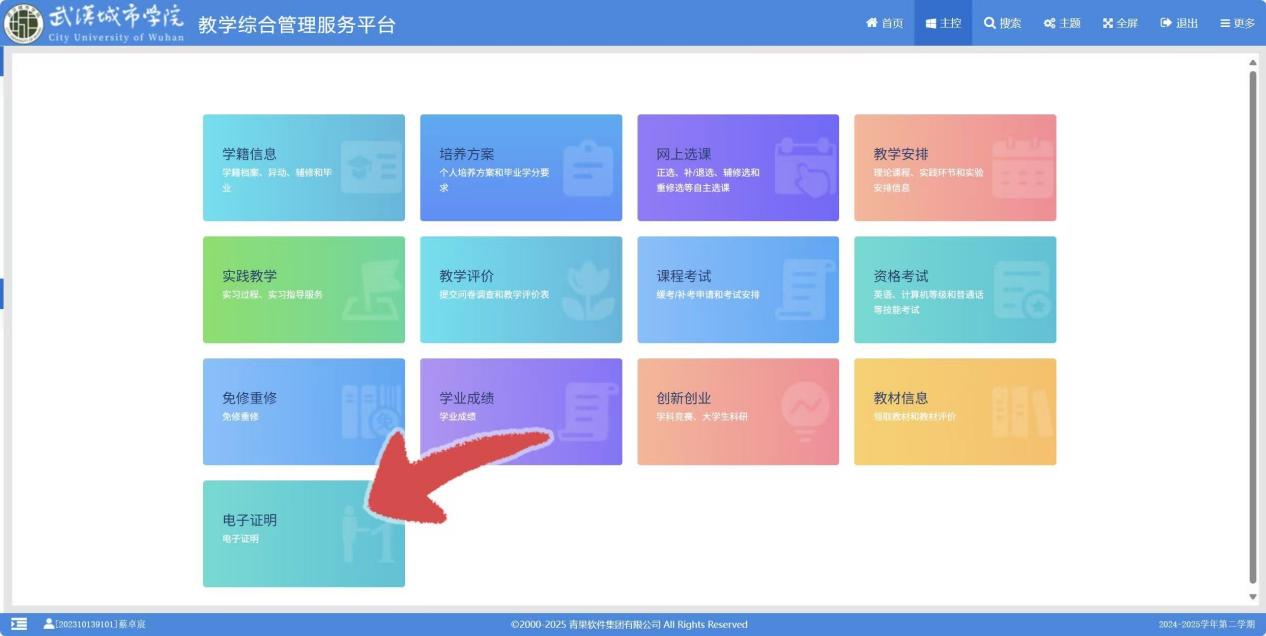Click 退出 to log out
The height and width of the screenshot is (636, 1266).
click(1179, 23)
